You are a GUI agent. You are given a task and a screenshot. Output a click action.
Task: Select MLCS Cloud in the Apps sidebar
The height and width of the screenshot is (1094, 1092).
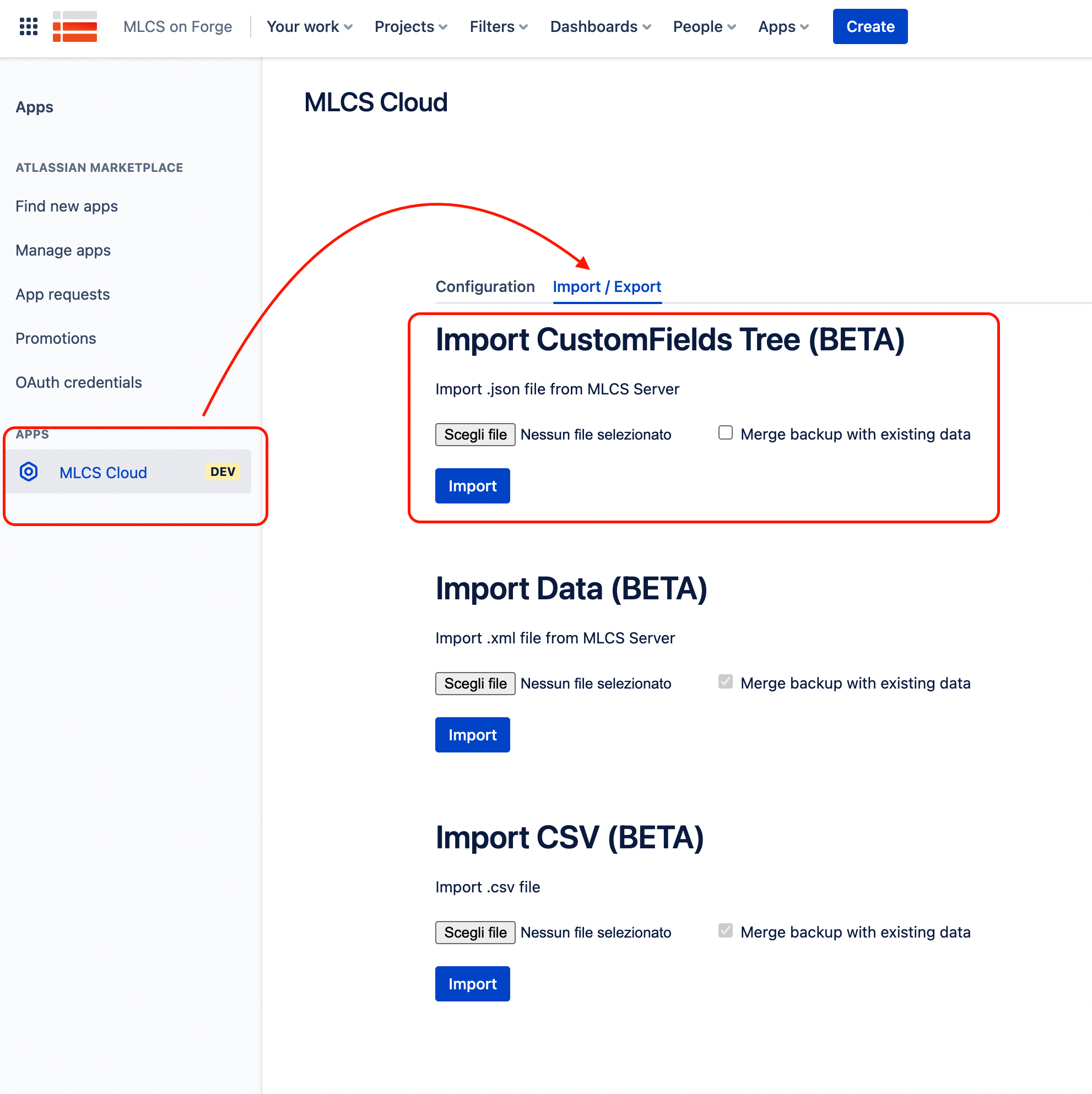[128, 472]
